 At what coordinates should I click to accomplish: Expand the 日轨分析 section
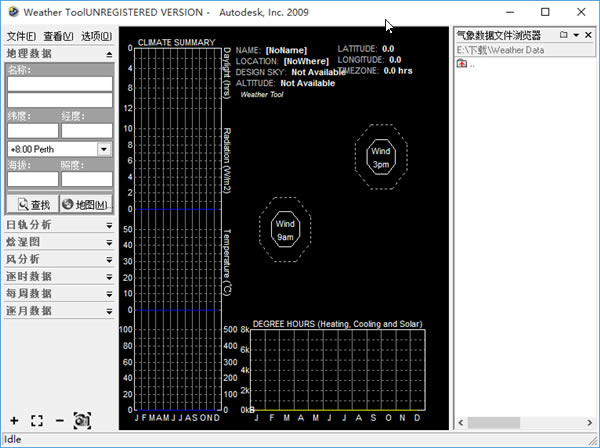(x=108, y=225)
